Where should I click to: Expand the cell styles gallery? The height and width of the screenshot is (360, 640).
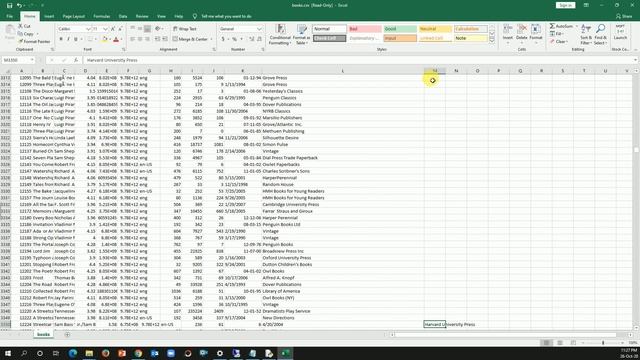point(492,40)
